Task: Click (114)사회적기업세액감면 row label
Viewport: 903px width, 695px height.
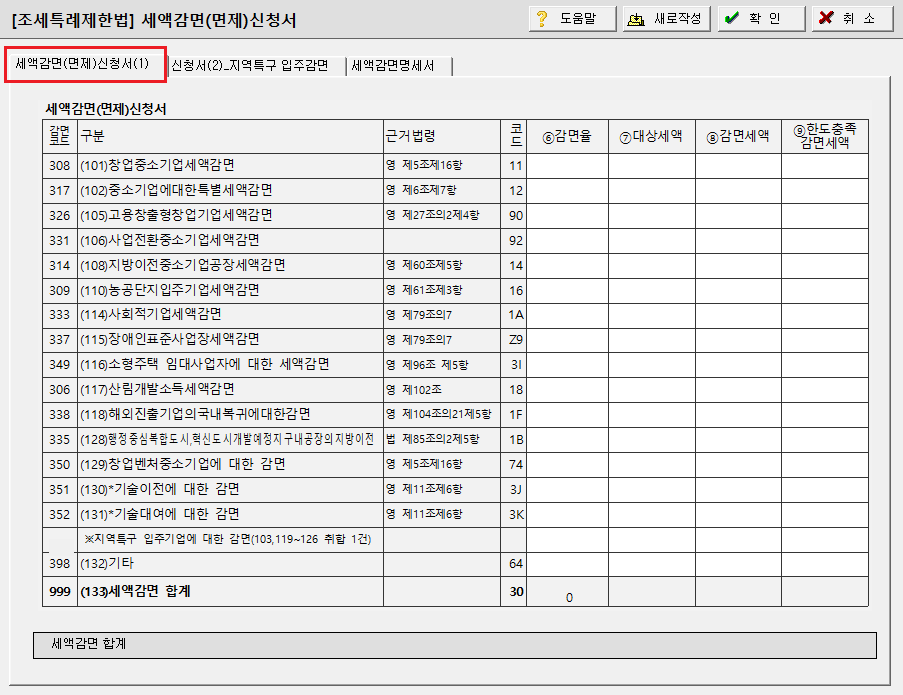Action: pos(151,314)
